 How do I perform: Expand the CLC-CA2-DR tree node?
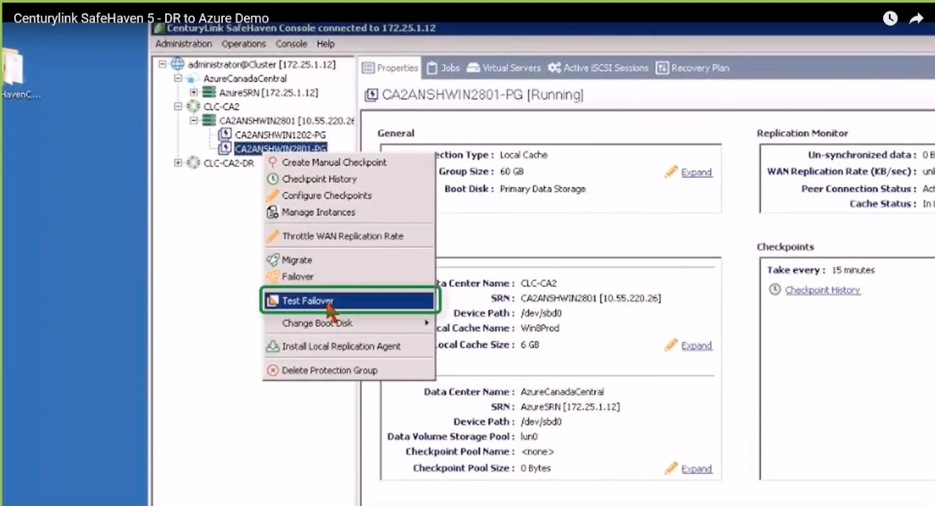click(x=178, y=163)
